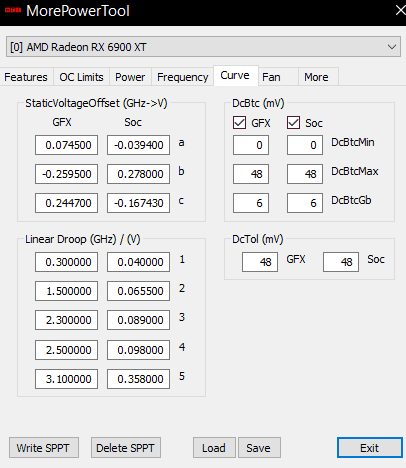Focus the GFX coefficient a field 0.074500

pos(66,145)
